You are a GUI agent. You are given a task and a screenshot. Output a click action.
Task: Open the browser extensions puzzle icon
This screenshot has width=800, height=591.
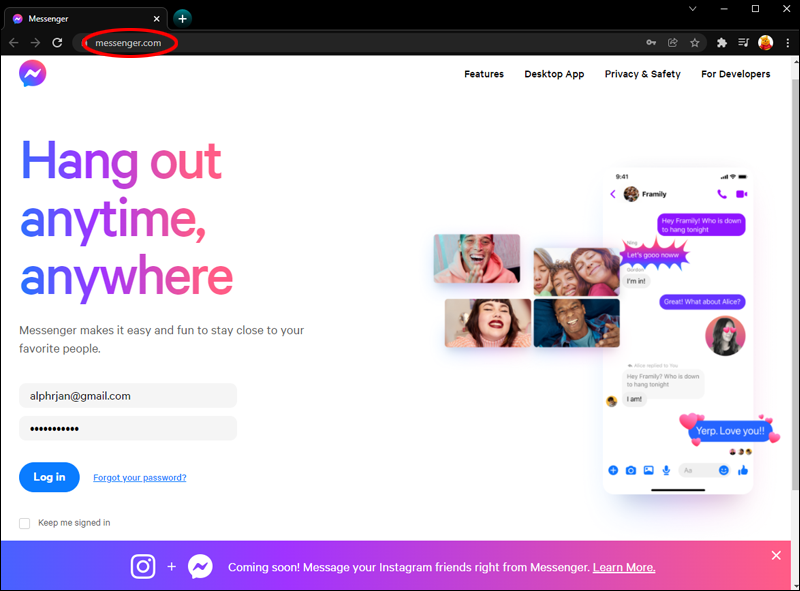721,43
